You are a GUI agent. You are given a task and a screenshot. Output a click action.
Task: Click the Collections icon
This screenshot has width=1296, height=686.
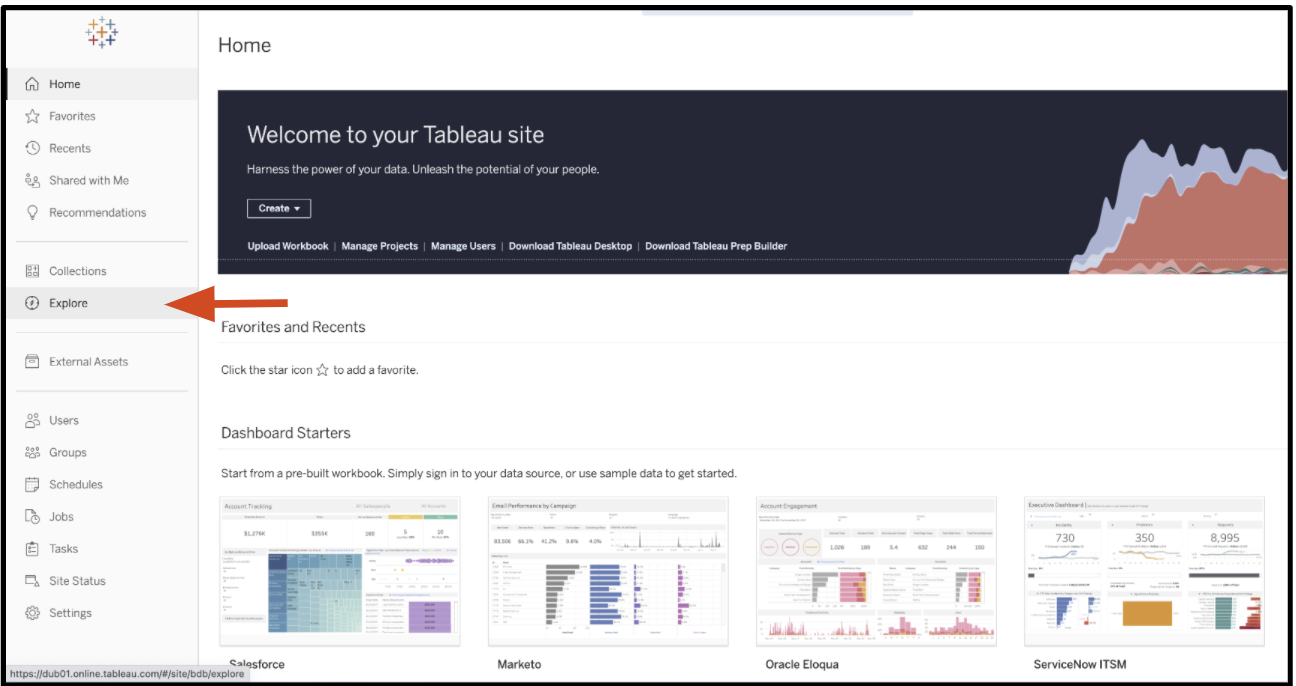tap(32, 271)
